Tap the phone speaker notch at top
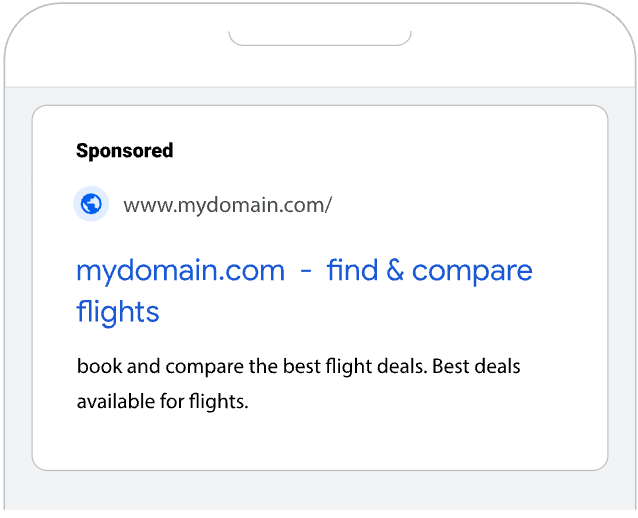Viewport: 638px width, 518px height. [x=320, y=38]
